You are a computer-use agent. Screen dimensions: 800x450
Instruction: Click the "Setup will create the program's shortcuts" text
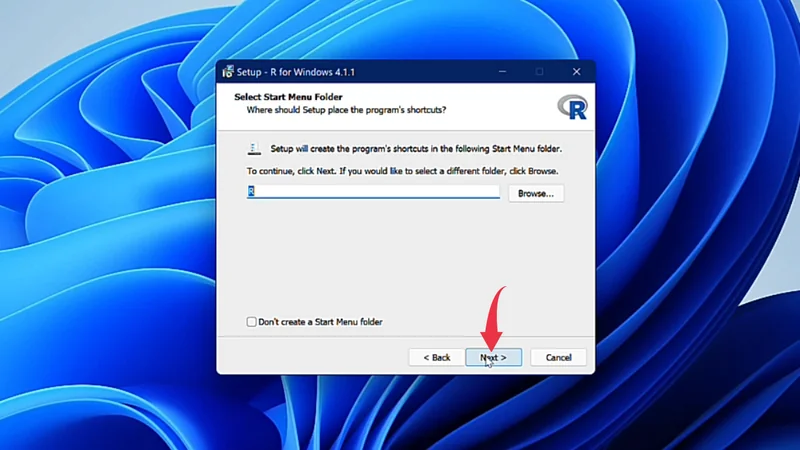(x=416, y=149)
